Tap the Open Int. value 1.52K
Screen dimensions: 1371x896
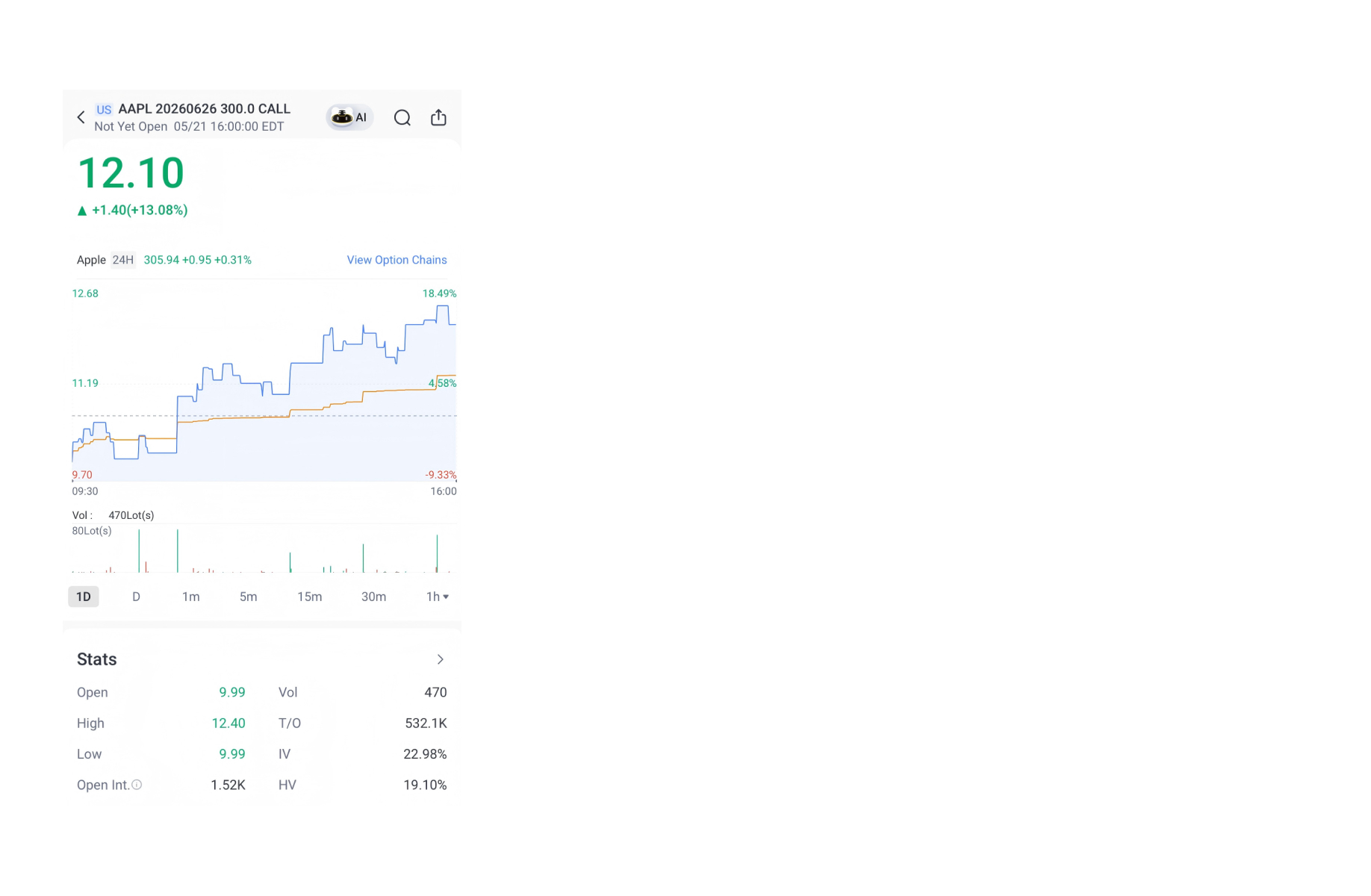(228, 785)
